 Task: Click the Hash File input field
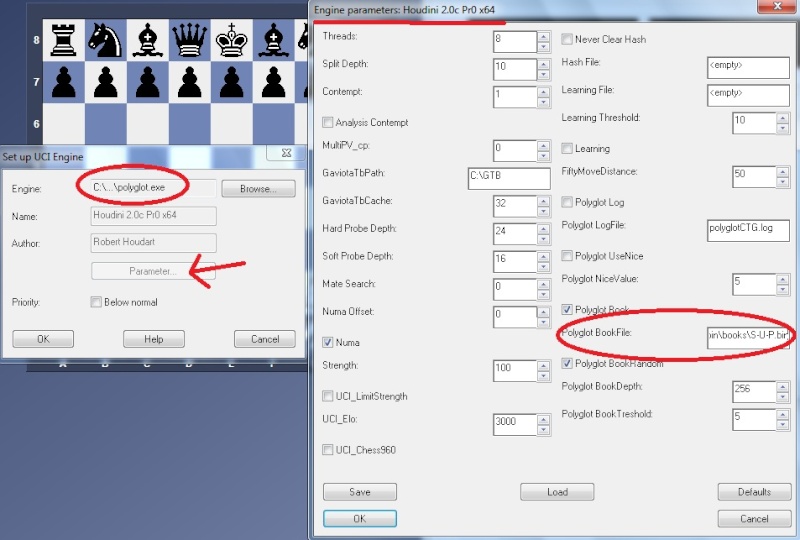748,67
